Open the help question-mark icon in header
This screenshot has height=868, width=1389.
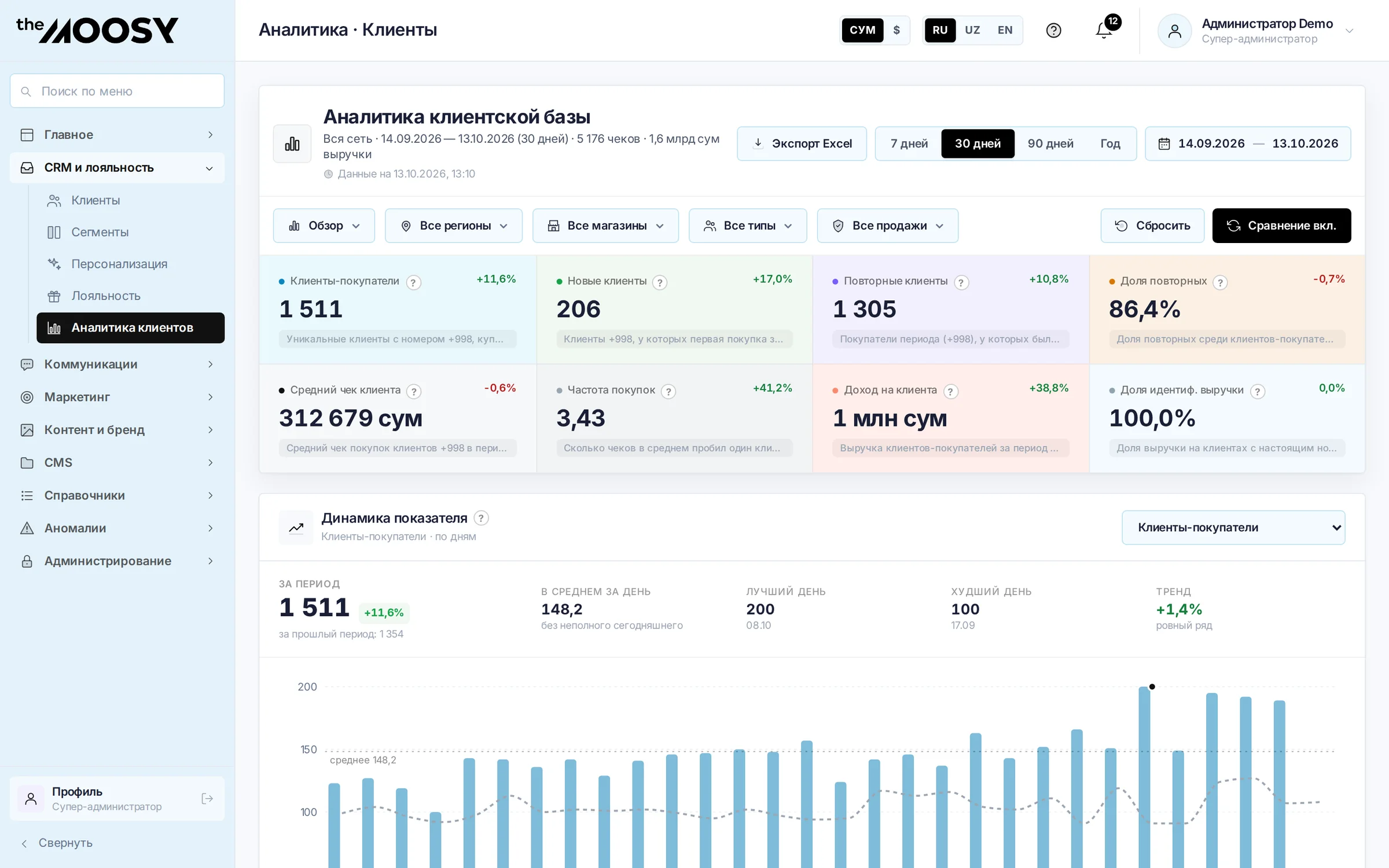coord(1053,30)
